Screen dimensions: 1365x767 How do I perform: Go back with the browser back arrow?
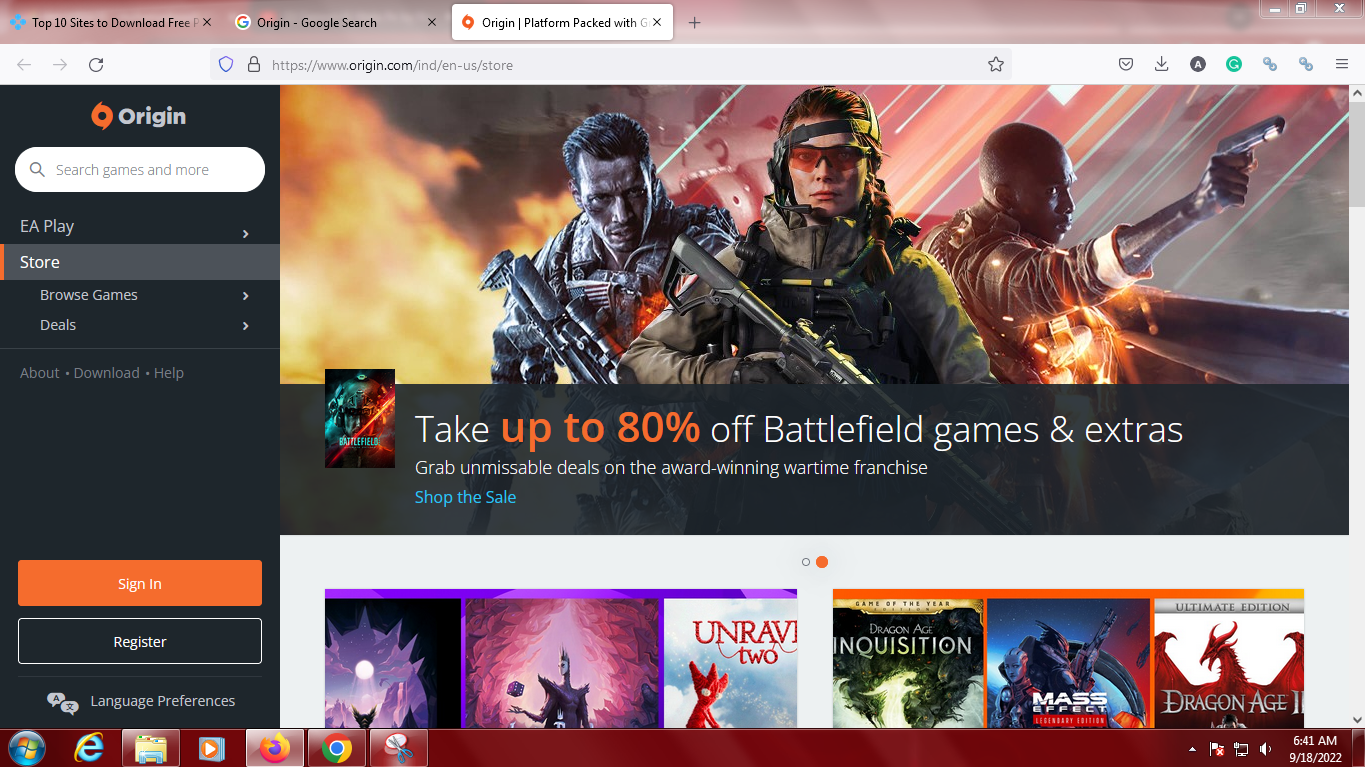tap(24, 65)
